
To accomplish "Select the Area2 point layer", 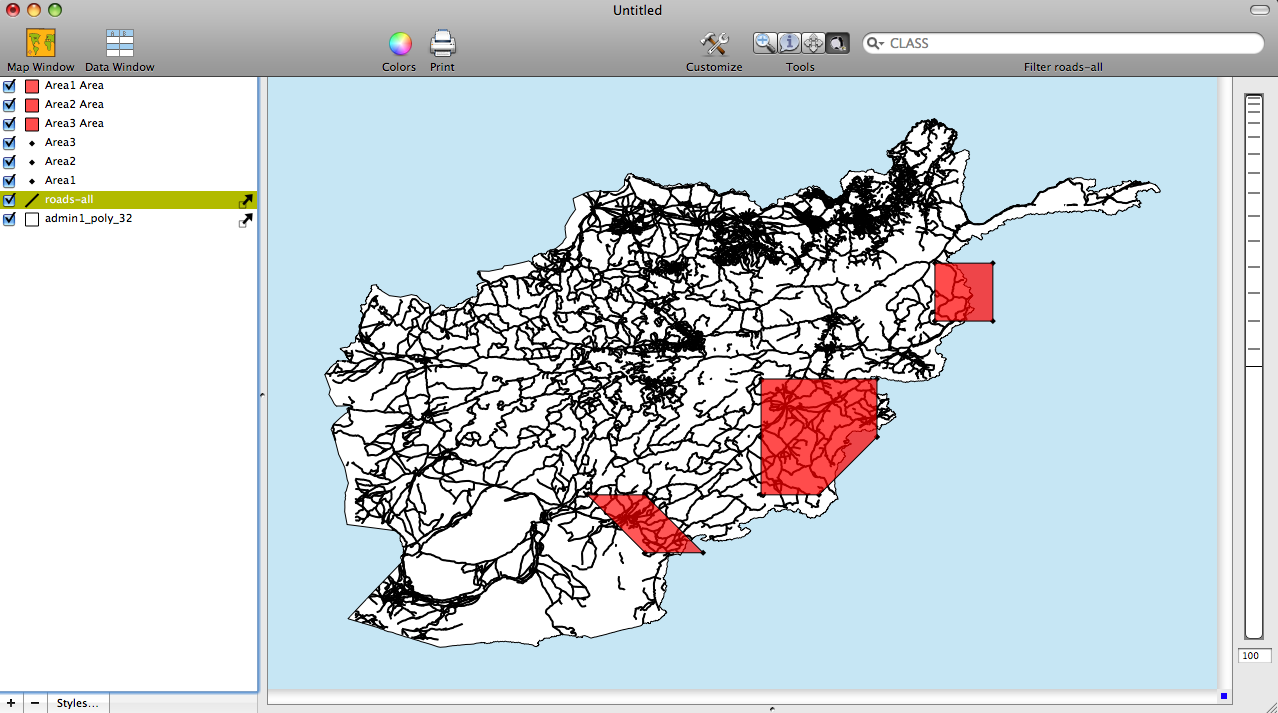I will click(x=60, y=162).
